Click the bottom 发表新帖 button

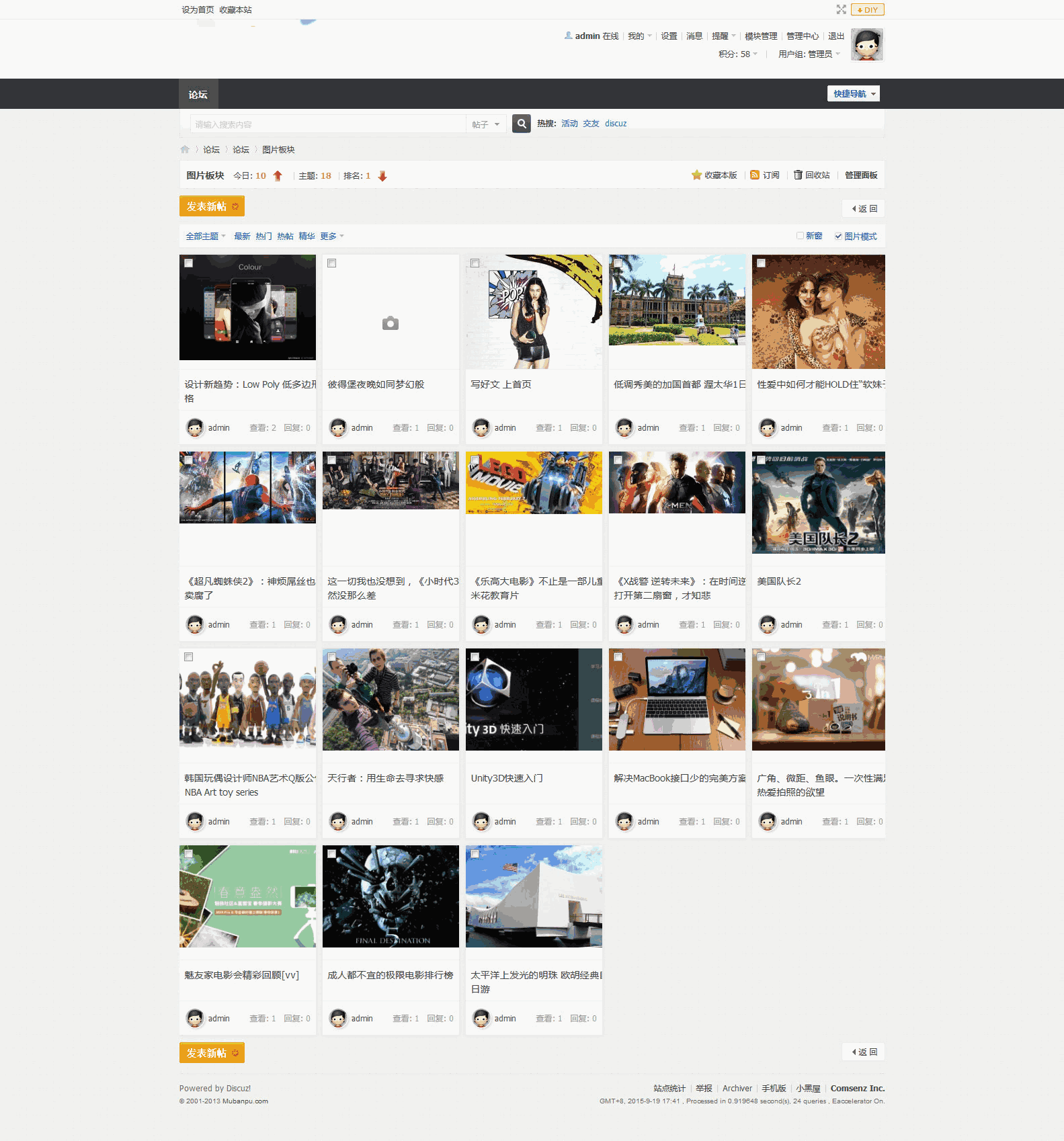click(212, 1053)
